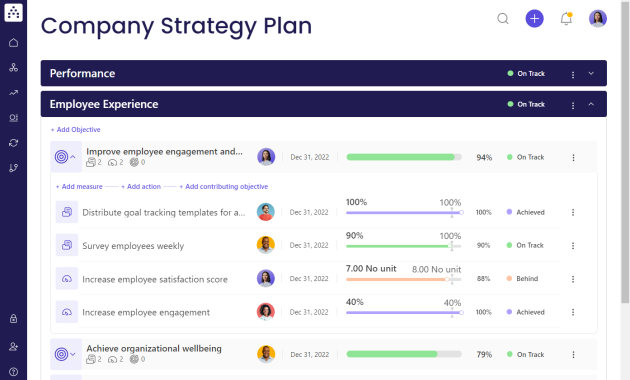Open the three-dot menu on Performance header
Screen dimensions: 630x380
[x=573, y=75]
